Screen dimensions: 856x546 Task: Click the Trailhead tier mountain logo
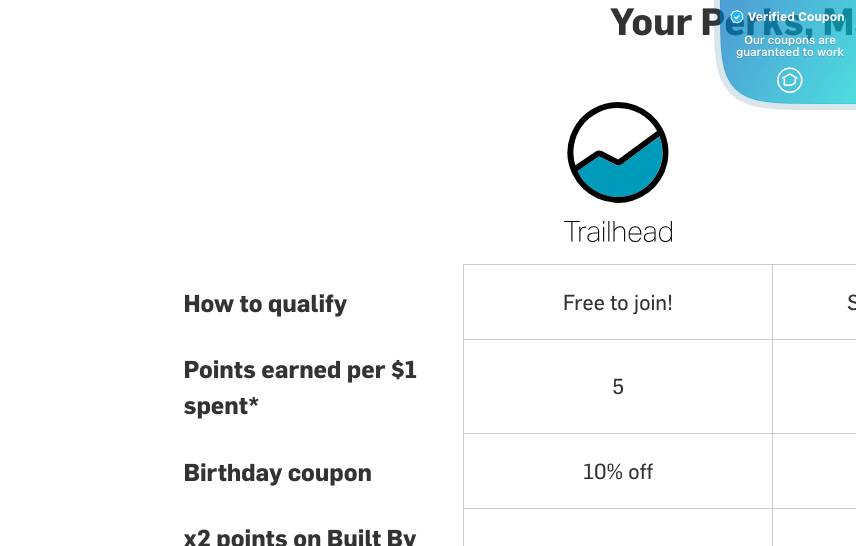coord(618,152)
